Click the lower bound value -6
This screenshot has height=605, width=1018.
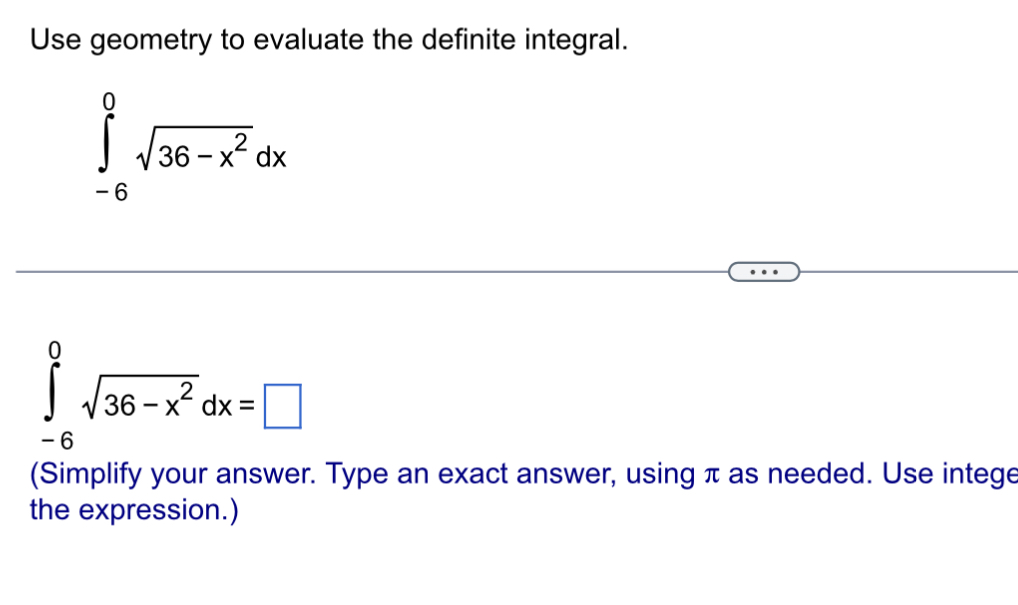[x=110, y=190]
